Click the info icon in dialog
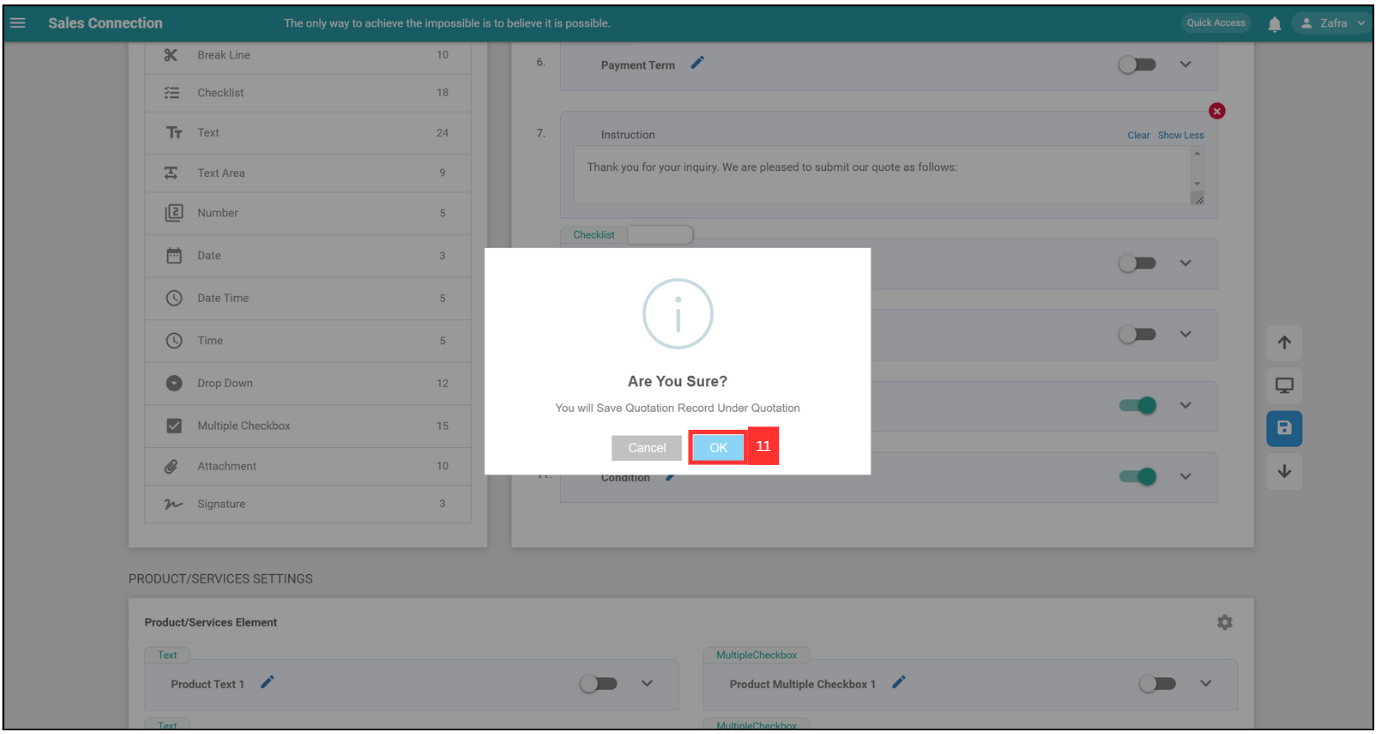Screen dimensions: 1379x734 (678, 314)
